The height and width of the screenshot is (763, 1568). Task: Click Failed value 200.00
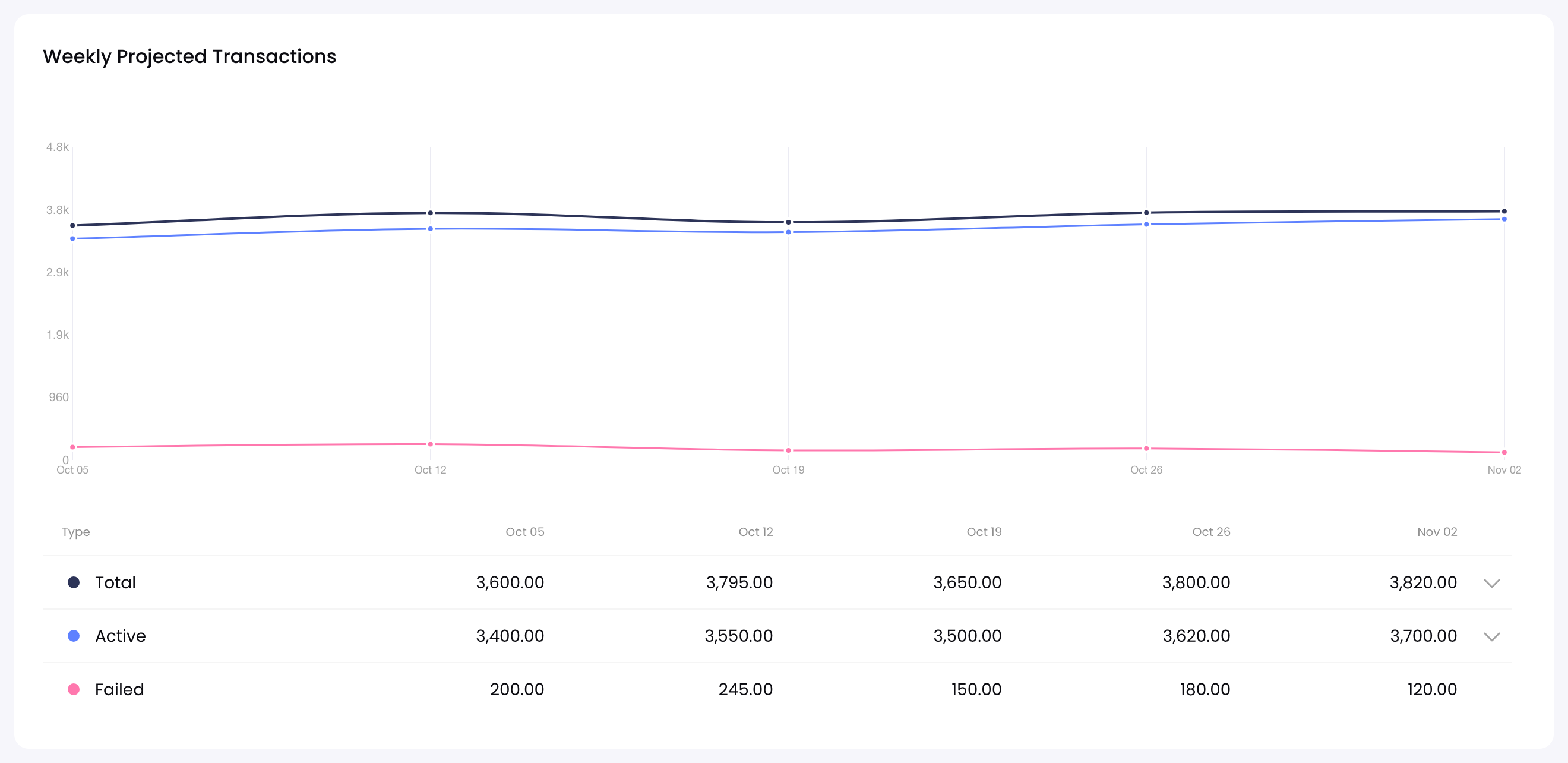coord(517,689)
